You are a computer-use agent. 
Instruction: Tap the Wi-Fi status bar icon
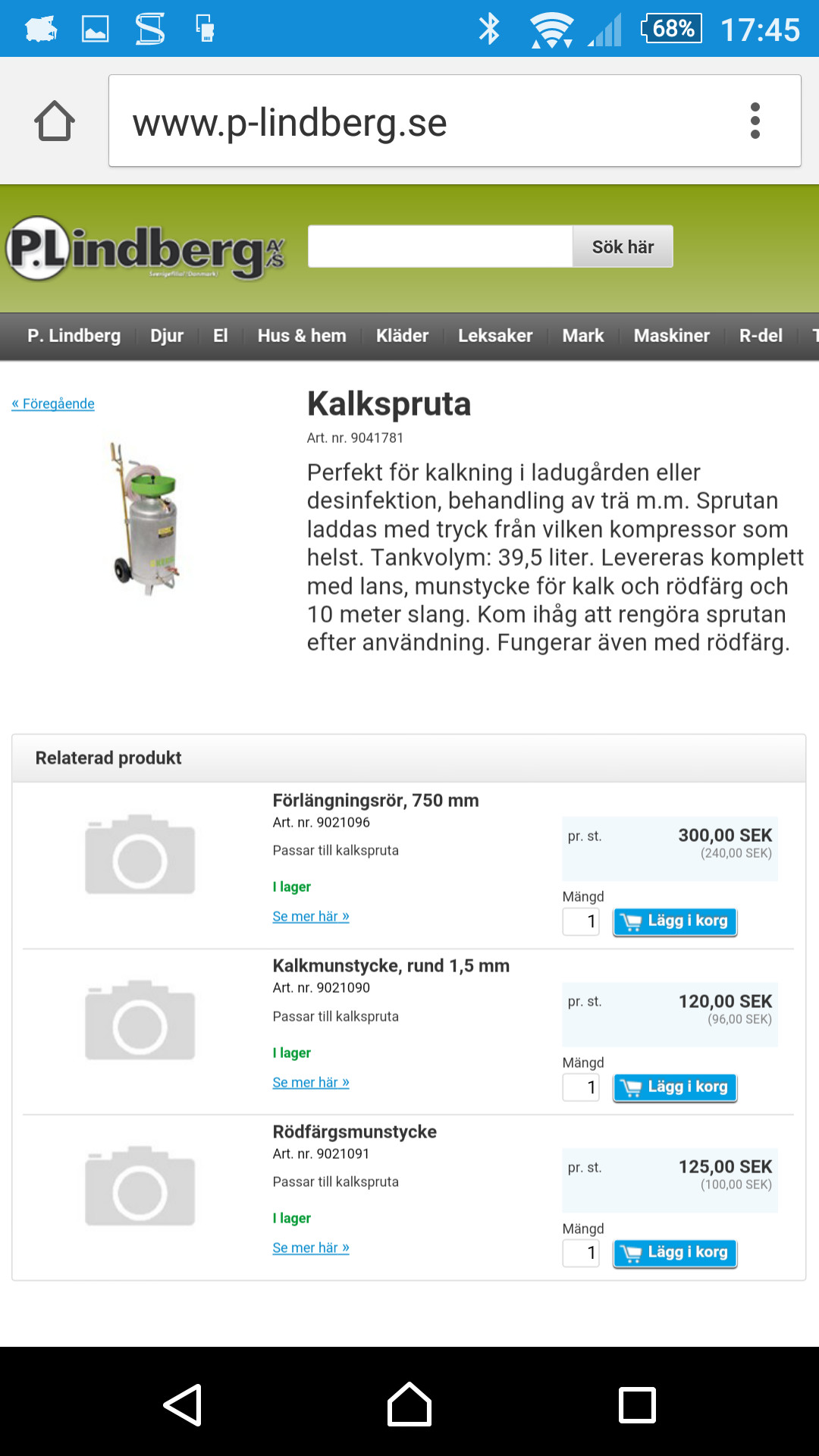click(x=551, y=30)
